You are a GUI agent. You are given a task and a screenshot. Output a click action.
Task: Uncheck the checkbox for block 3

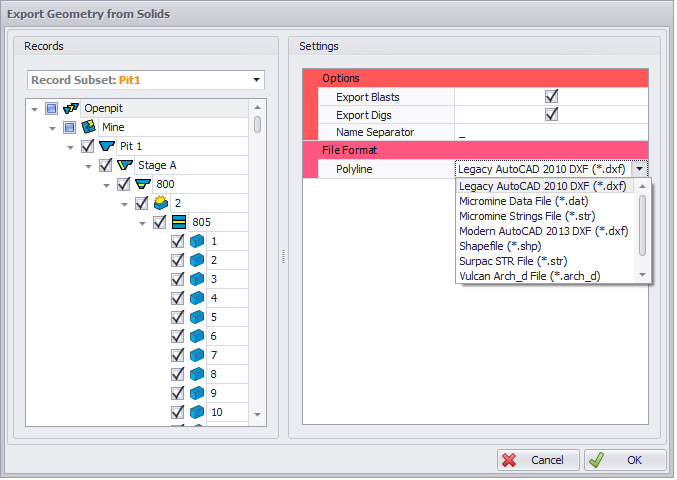point(177,279)
